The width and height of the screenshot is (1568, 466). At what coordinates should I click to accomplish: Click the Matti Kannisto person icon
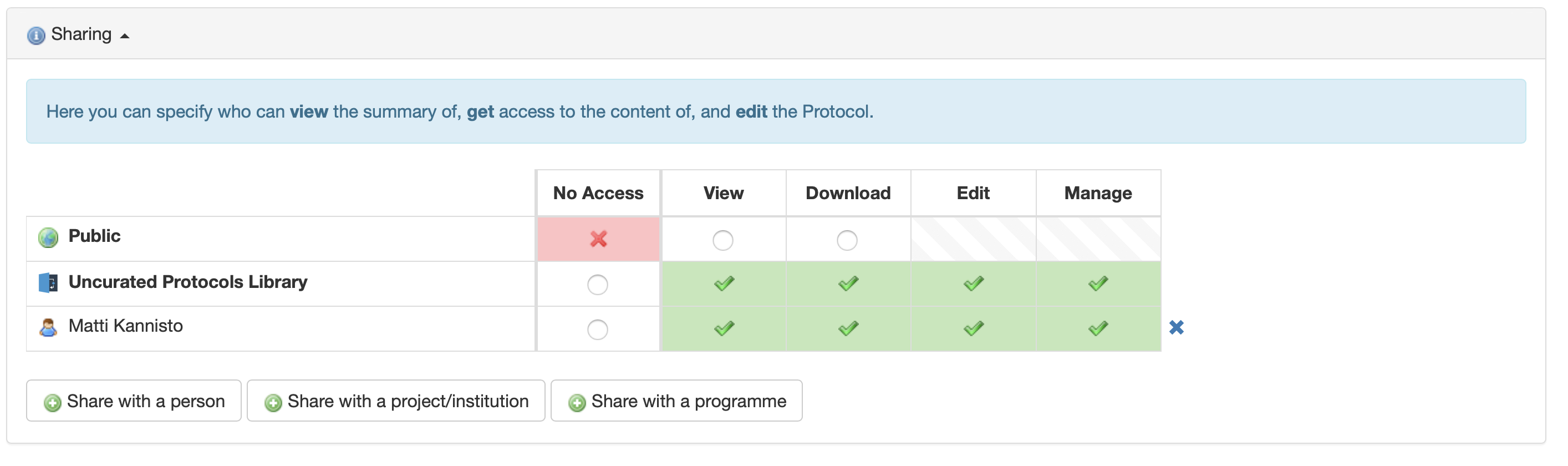(48, 327)
